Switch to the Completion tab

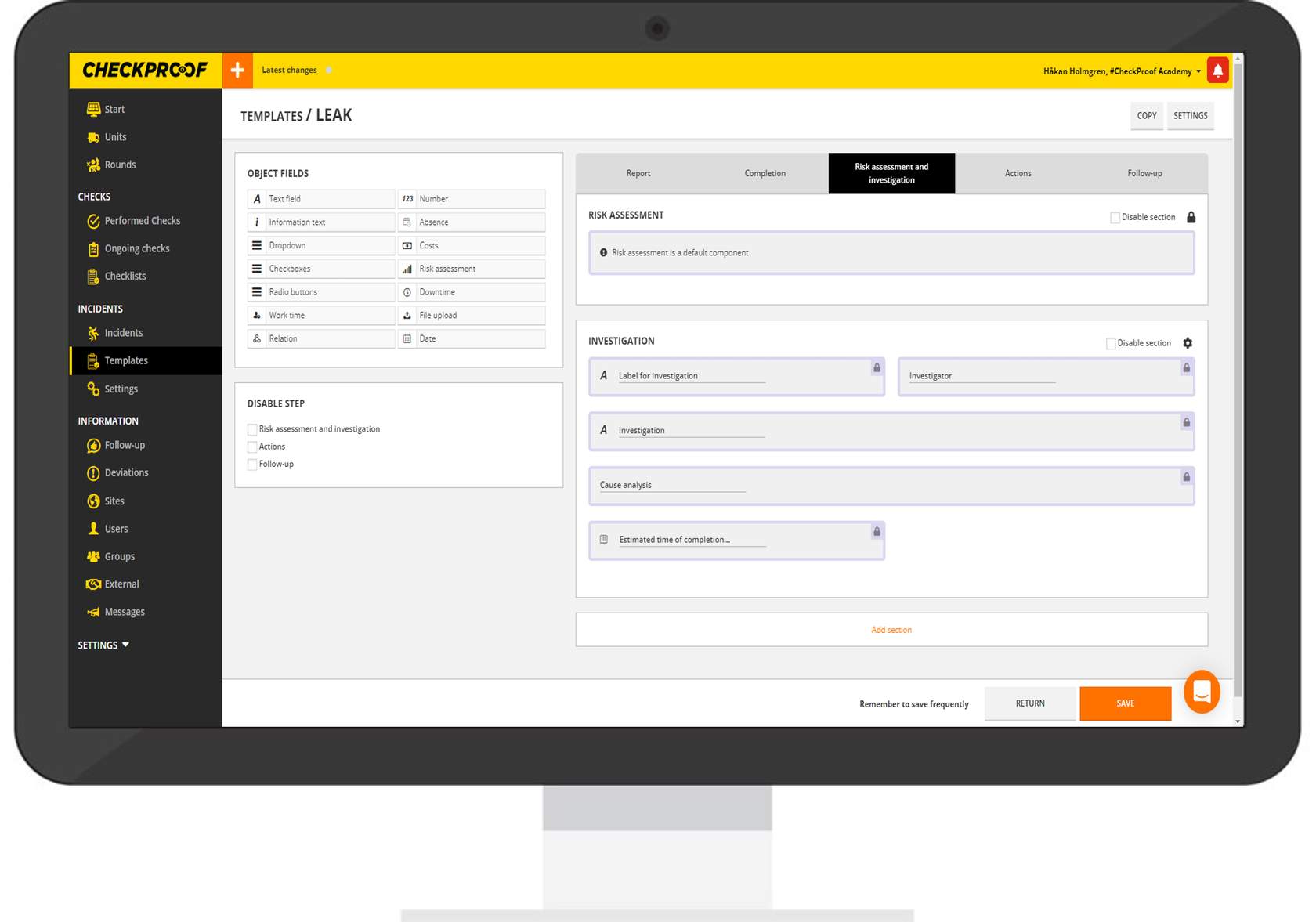pos(765,173)
